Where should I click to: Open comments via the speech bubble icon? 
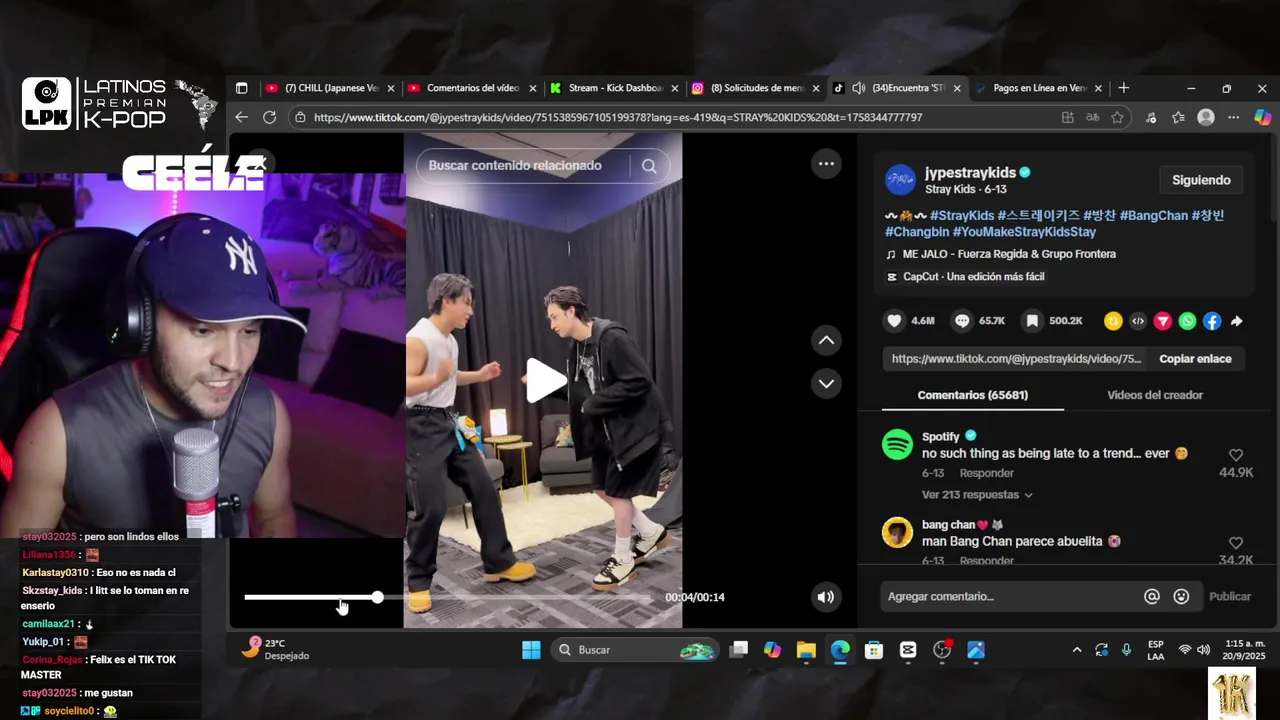click(x=962, y=321)
